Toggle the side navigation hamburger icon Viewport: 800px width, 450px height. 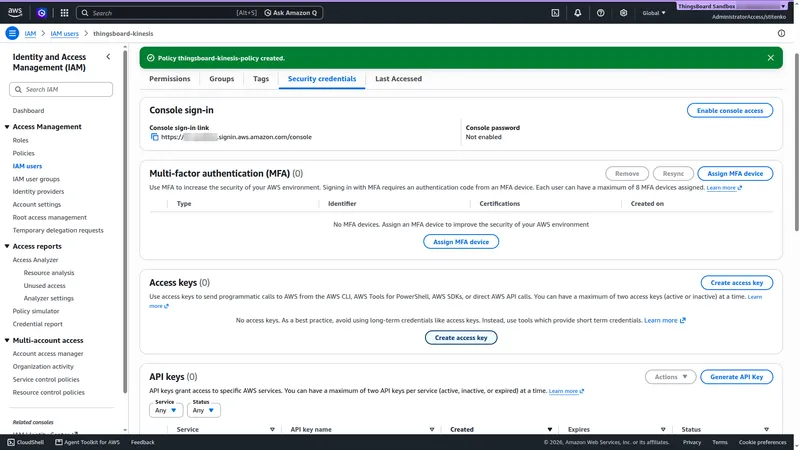[12, 33]
